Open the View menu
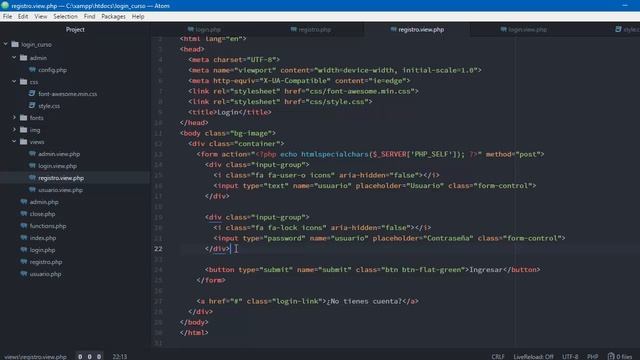Screen dimensions: 640x360 (40, 16)
